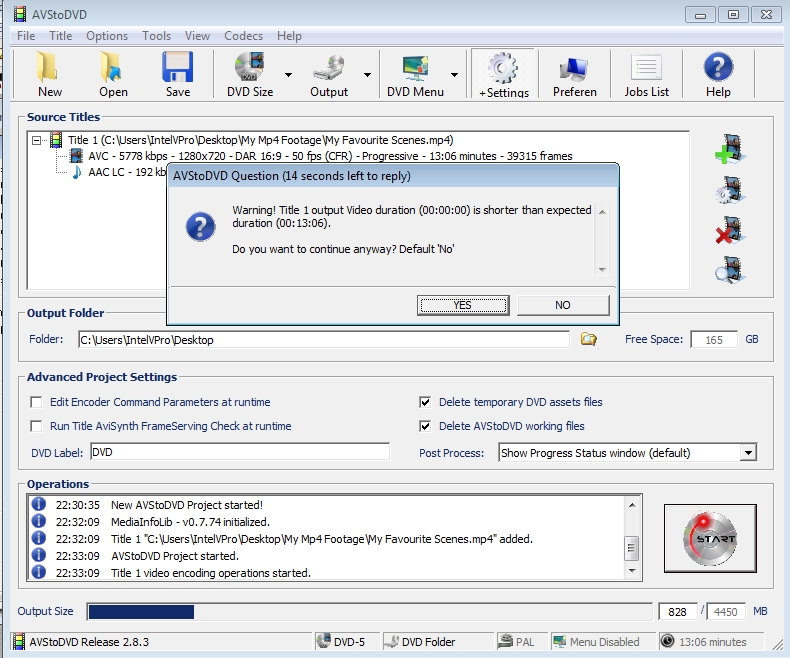The width and height of the screenshot is (790, 658).
Task: Add a title with the green plus film icon
Action: [x=730, y=149]
